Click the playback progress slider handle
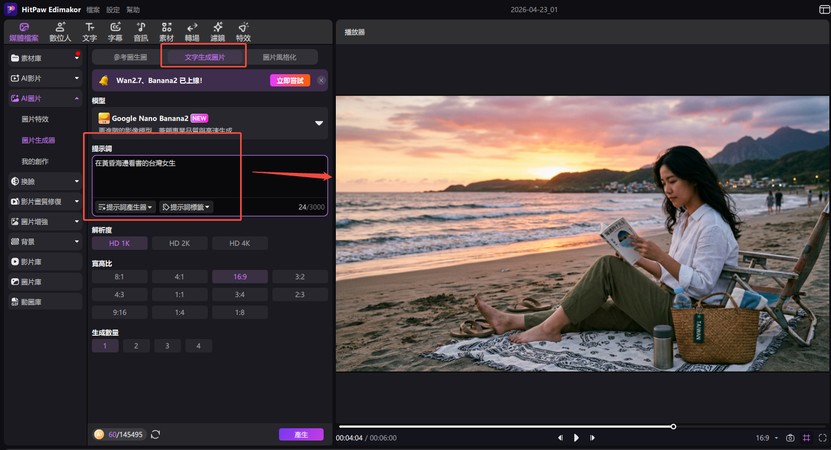 pos(673,426)
